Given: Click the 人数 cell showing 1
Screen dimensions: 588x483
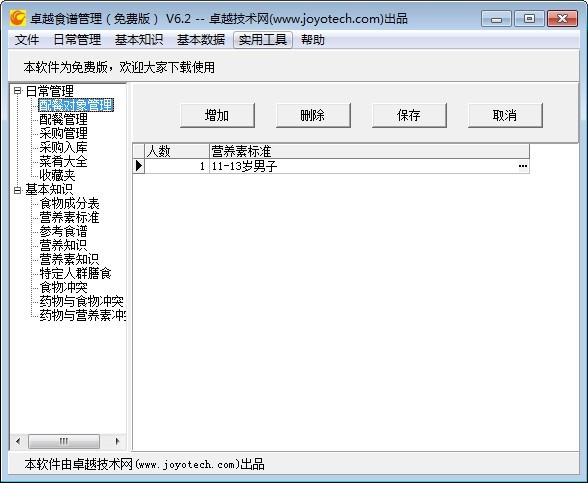Looking at the screenshot, I should click(x=177, y=166).
